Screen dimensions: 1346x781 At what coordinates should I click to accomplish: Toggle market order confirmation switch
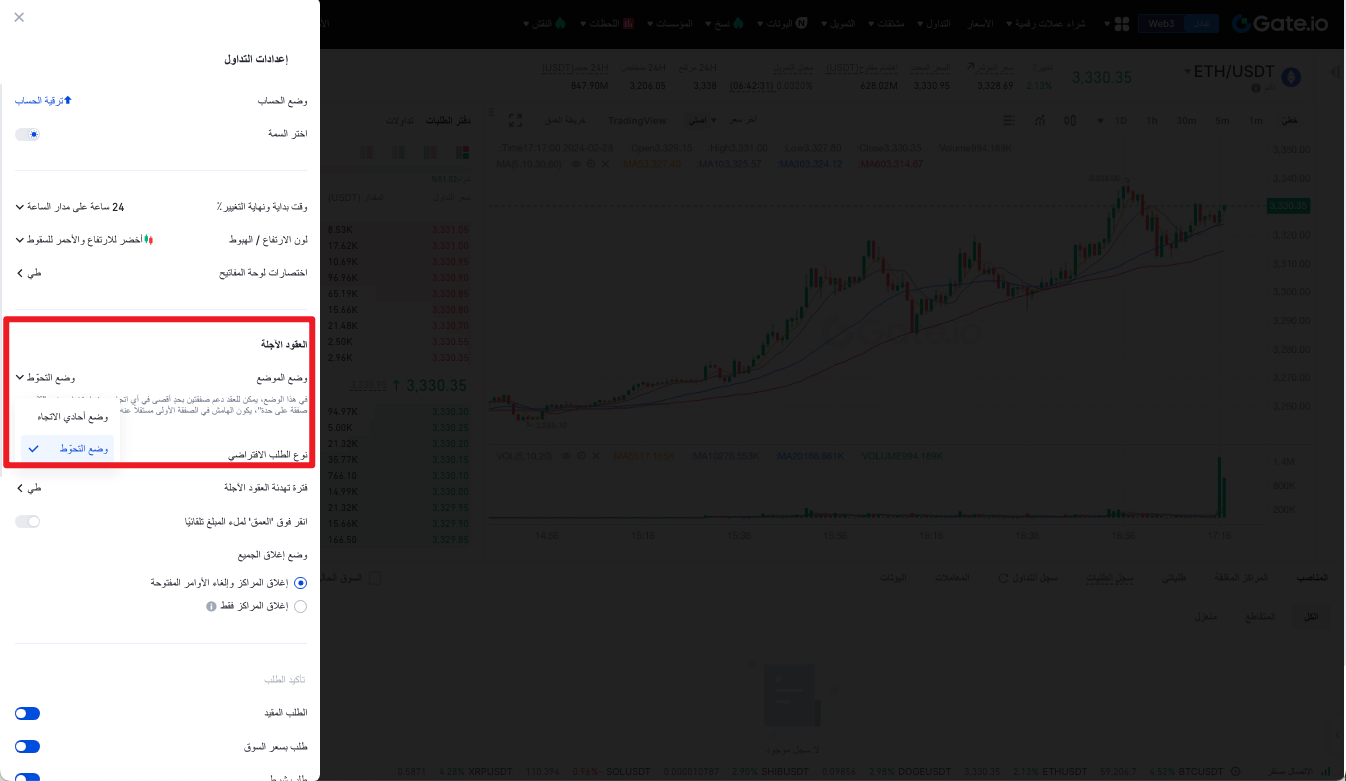(27, 747)
